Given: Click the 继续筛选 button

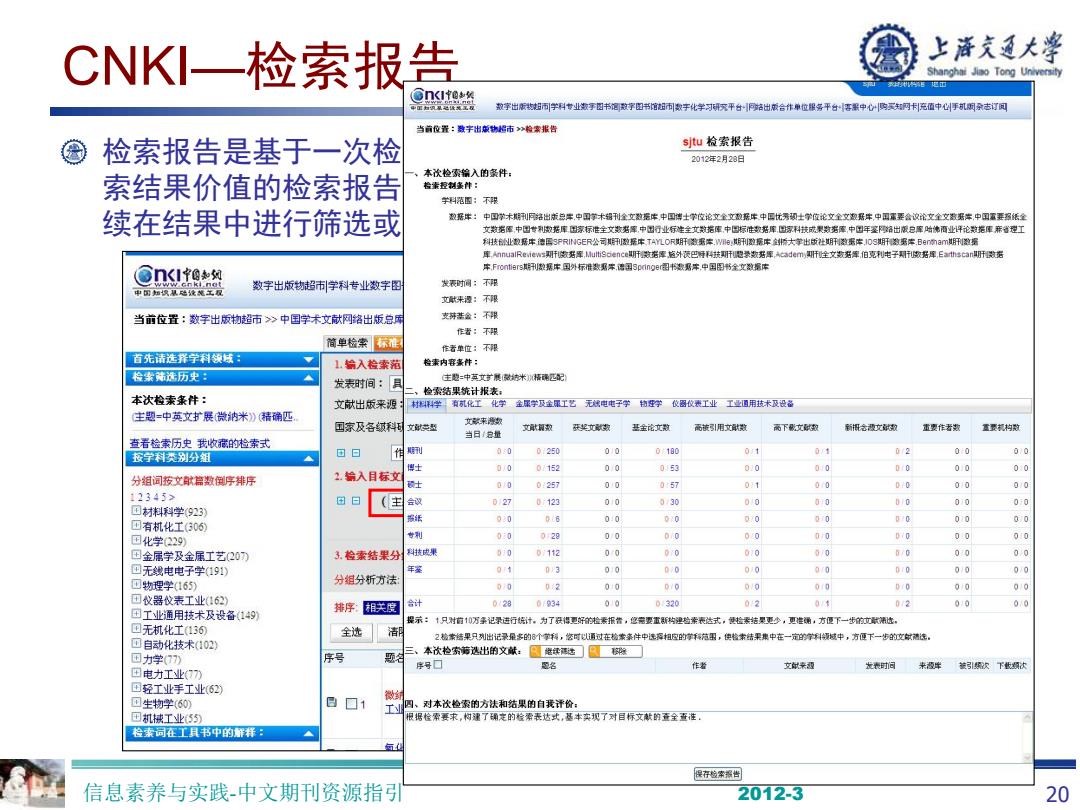Looking at the screenshot, I should click(557, 651).
